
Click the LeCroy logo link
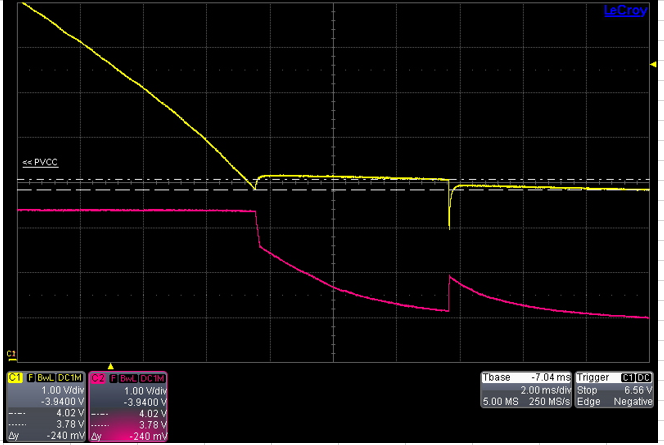click(x=625, y=10)
